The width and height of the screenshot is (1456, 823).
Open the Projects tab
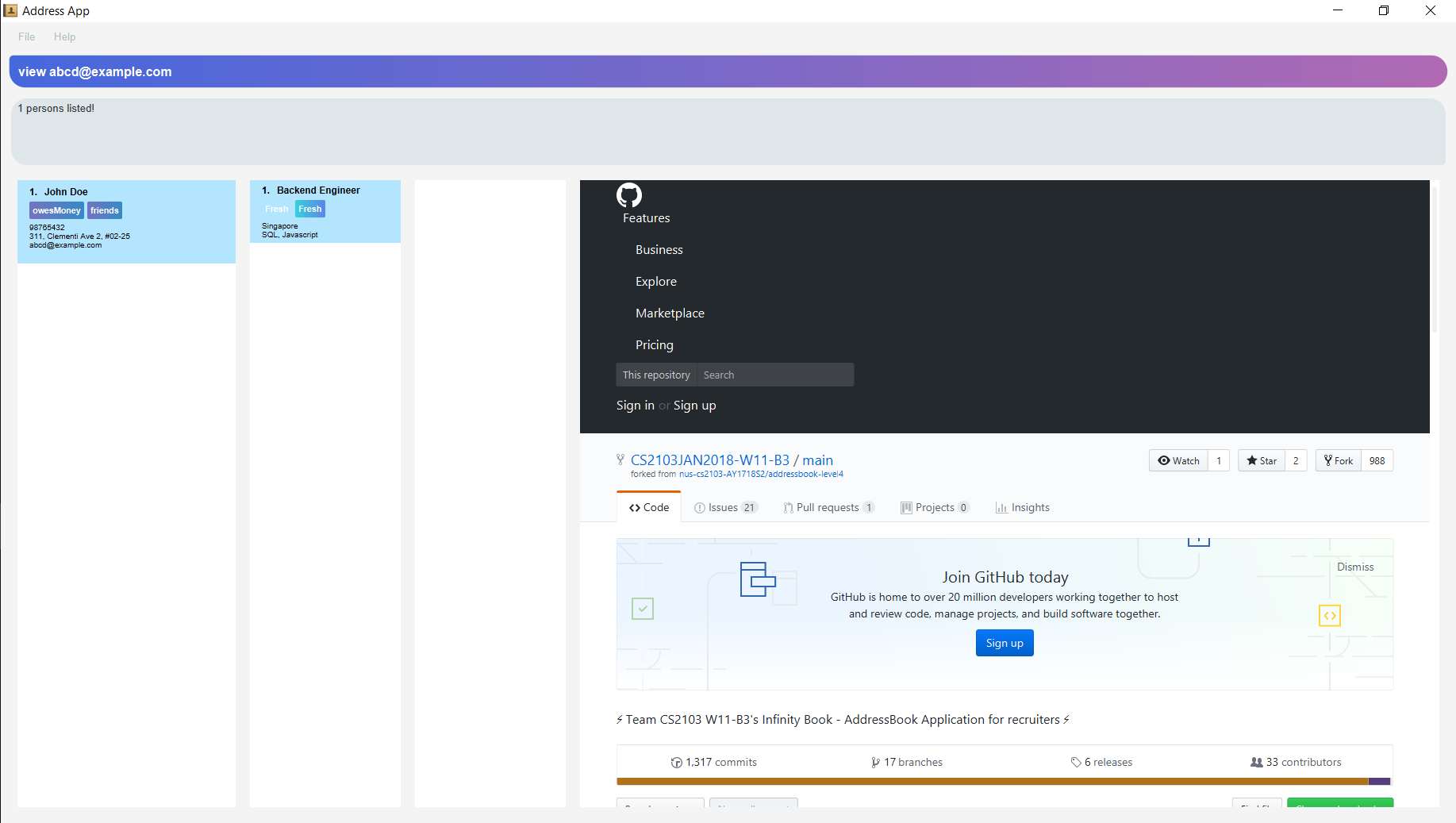click(x=935, y=507)
